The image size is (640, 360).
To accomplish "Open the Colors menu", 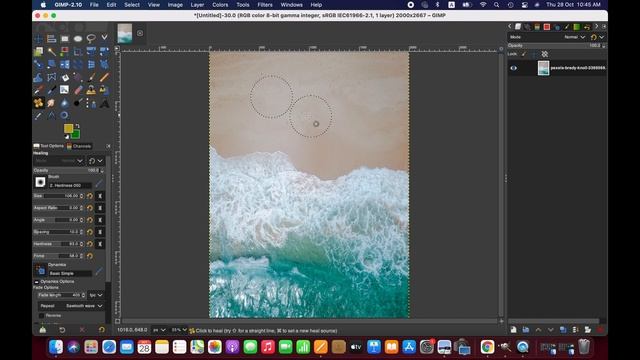I will (x=220, y=5).
